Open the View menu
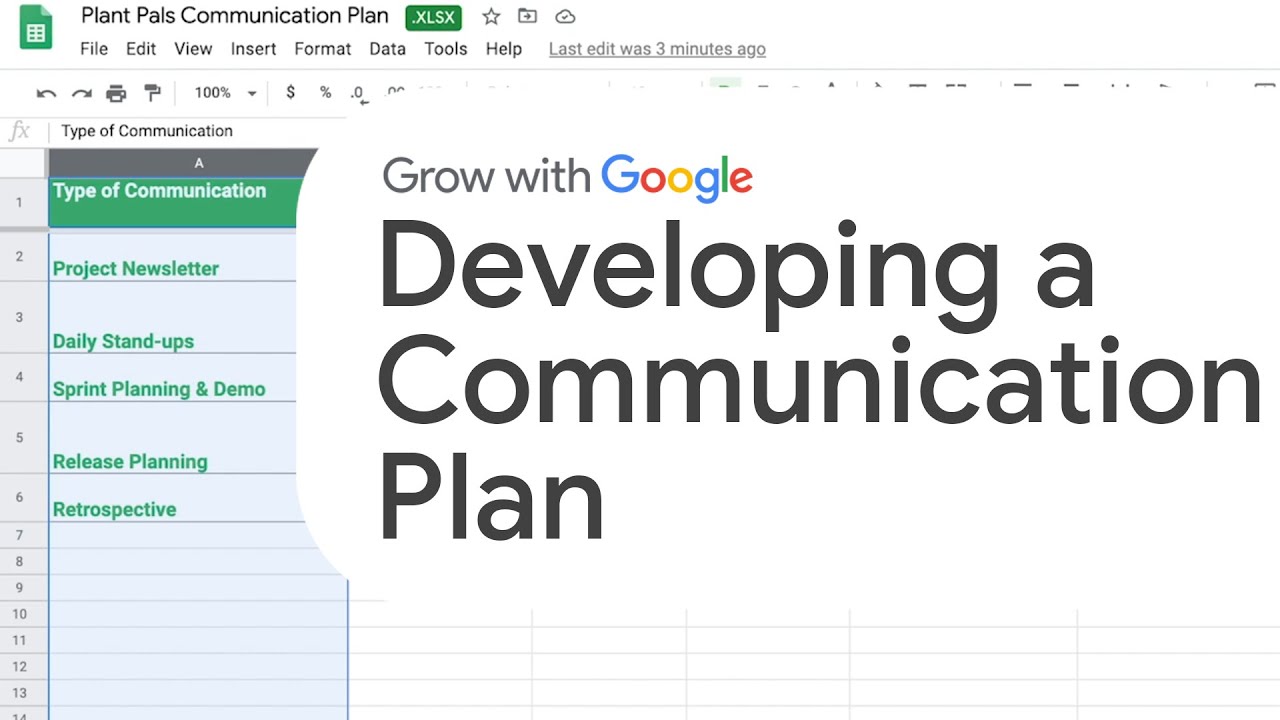Viewport: 1280px width, 720px height. point(193,48)
